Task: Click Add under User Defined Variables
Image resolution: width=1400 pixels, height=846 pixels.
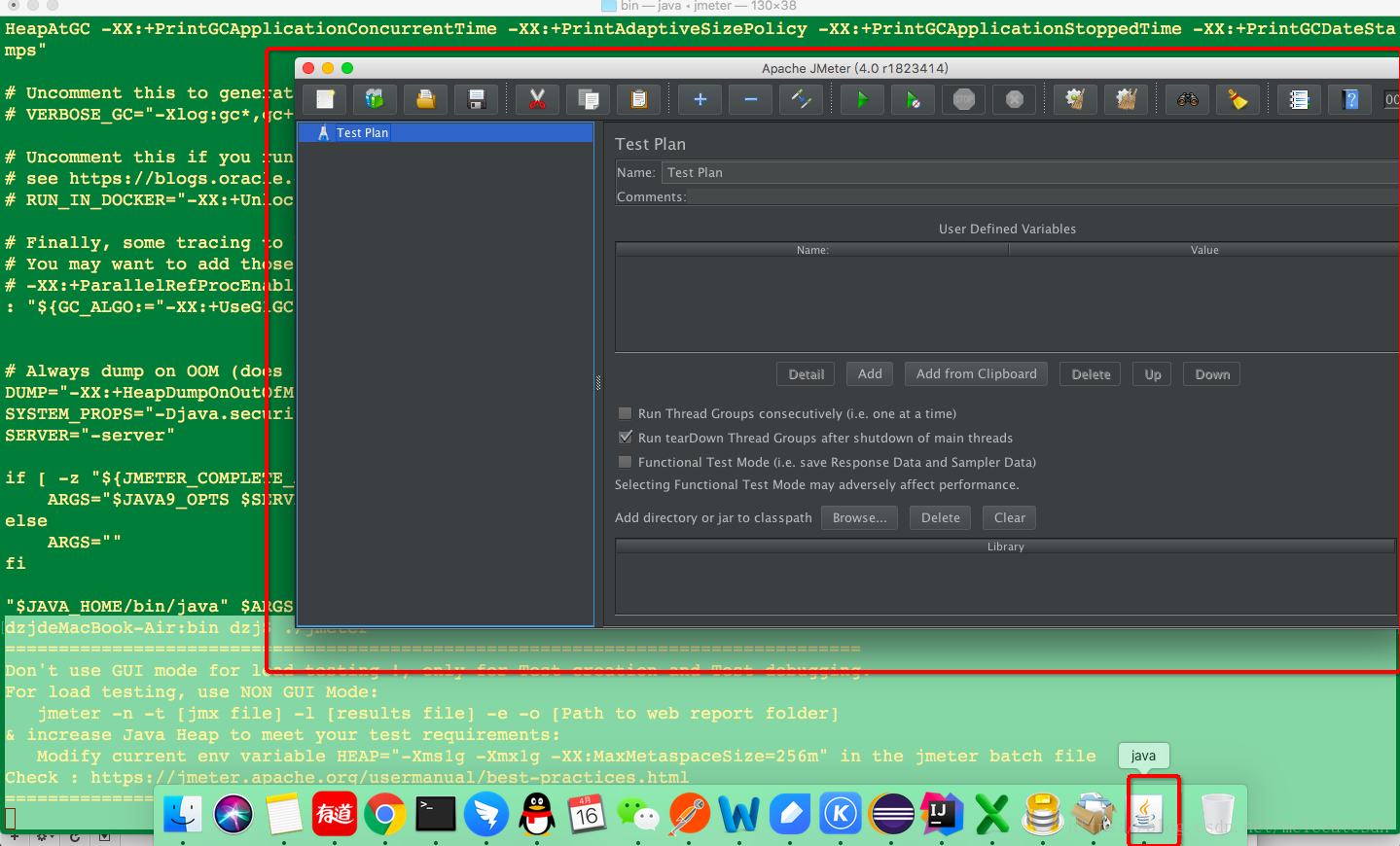Action: pyautogui.click(x=870, y=374)
